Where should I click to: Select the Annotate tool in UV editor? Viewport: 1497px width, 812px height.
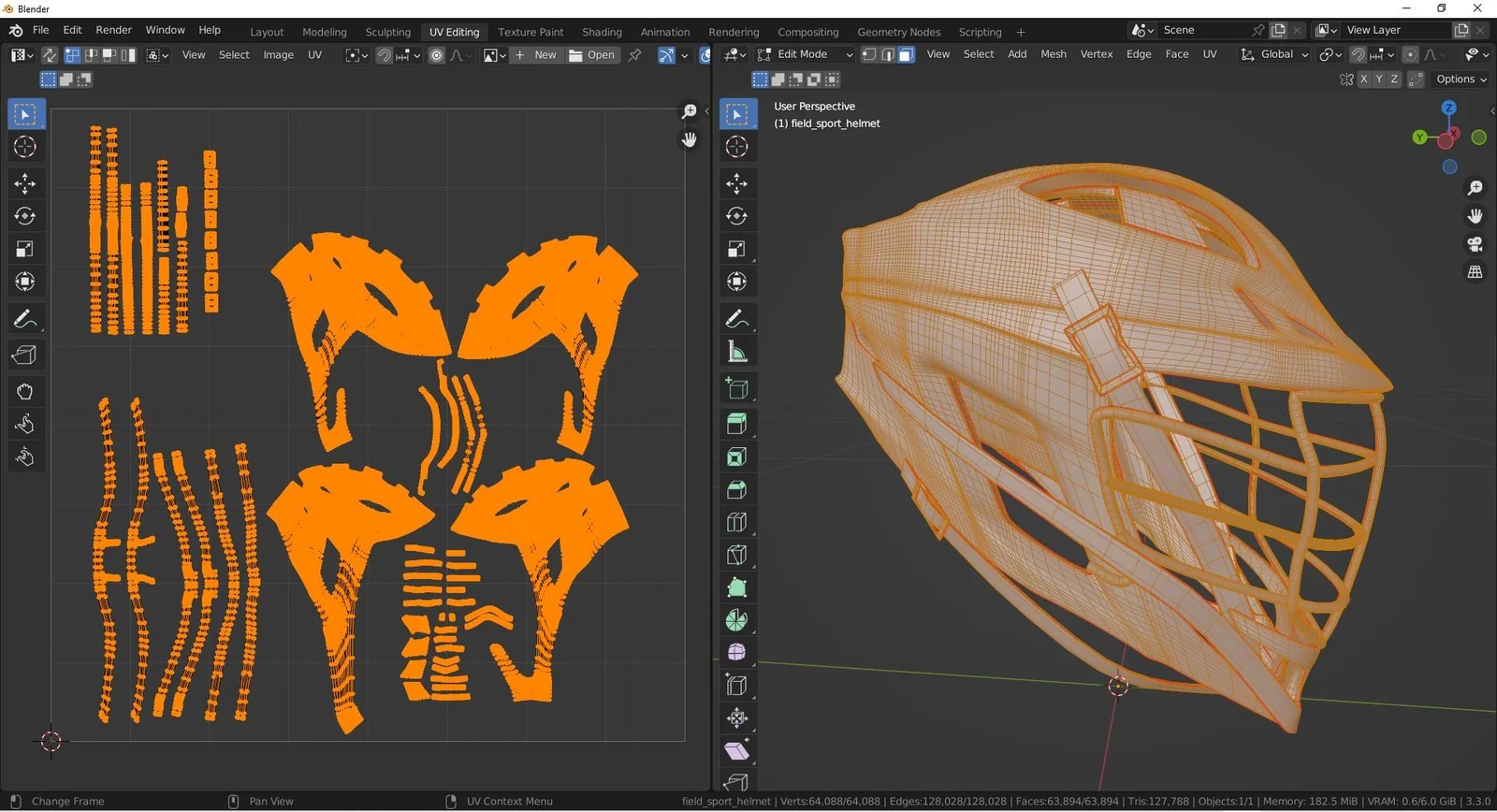pos(25,320)
